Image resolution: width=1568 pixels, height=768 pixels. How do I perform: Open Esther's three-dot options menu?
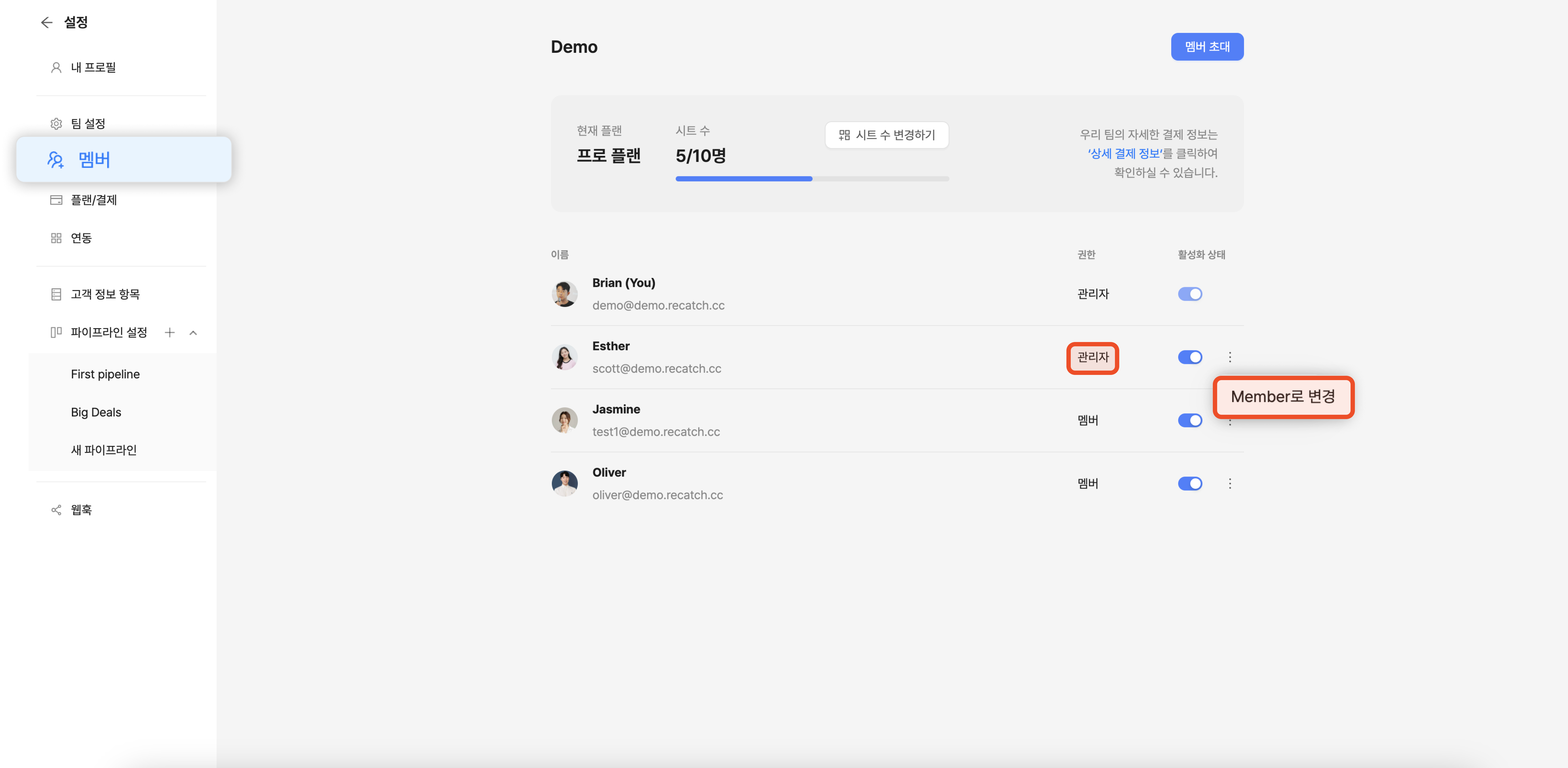(x=1230, y=357)
